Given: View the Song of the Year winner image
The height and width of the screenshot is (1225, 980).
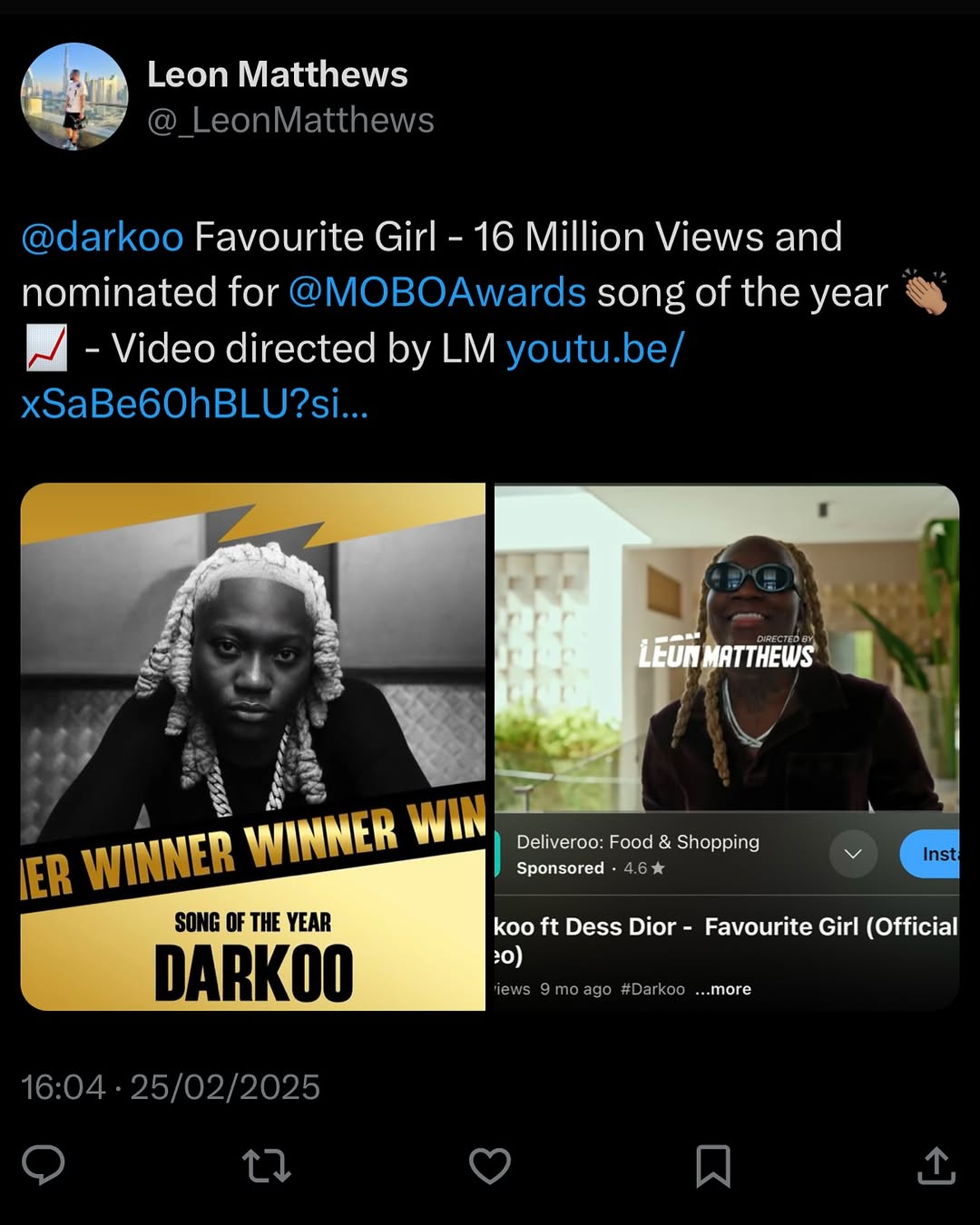Looking at the screenshot, I should 253,747.
